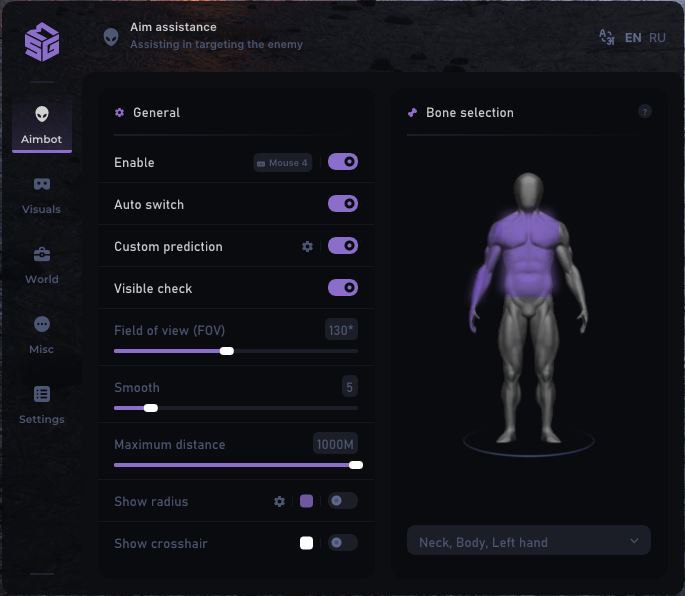The height and width of the screenshot is (596, 685).
Task: Select EN language option
Action: [633, 38]
